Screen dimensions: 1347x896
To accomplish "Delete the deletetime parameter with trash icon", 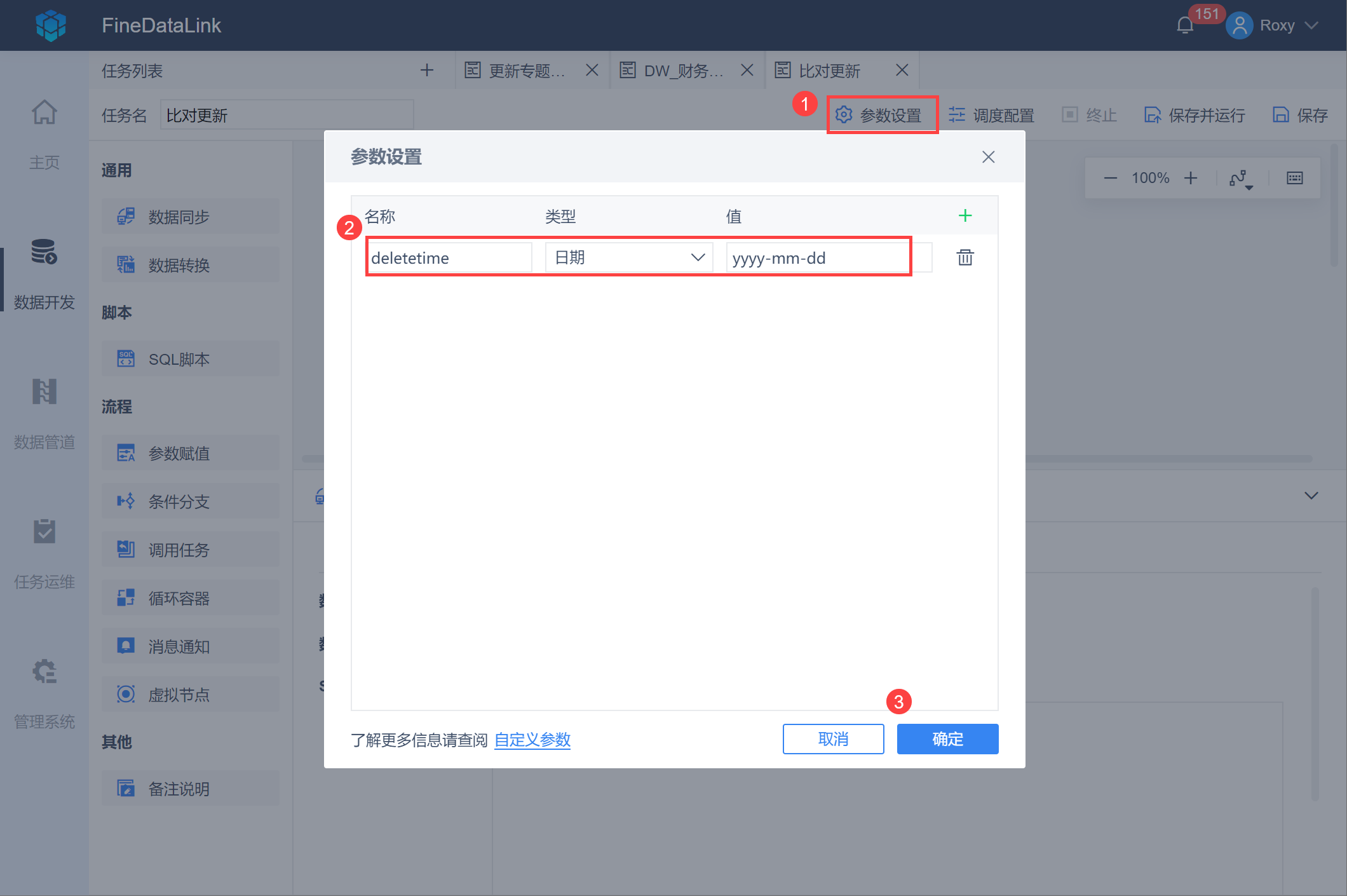I will point(965,257).
